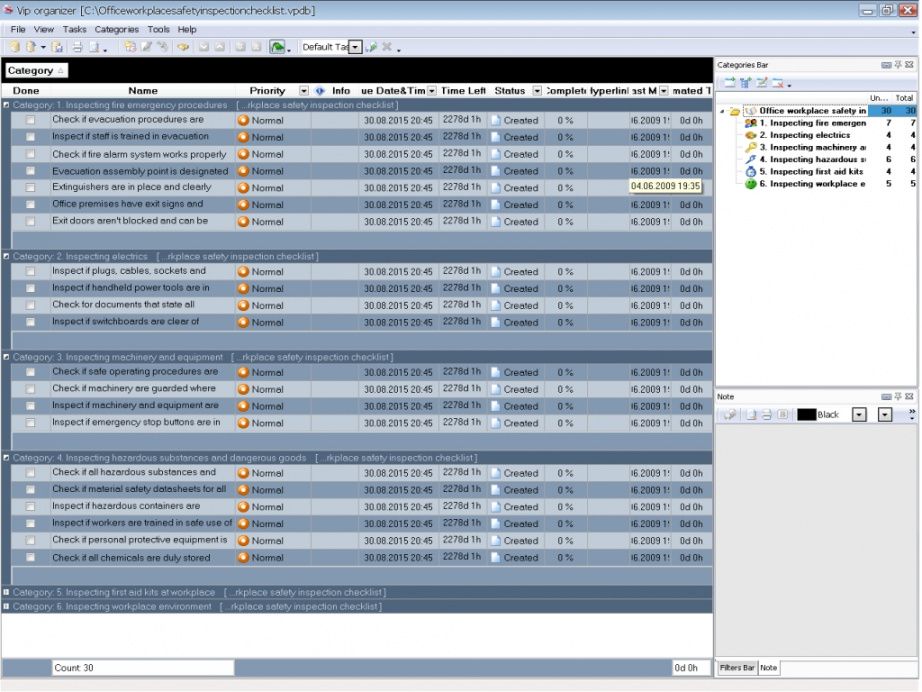This screenshot has width=922, height=692.
Task: Sort by the Name column header
Action: click(143, 91)
